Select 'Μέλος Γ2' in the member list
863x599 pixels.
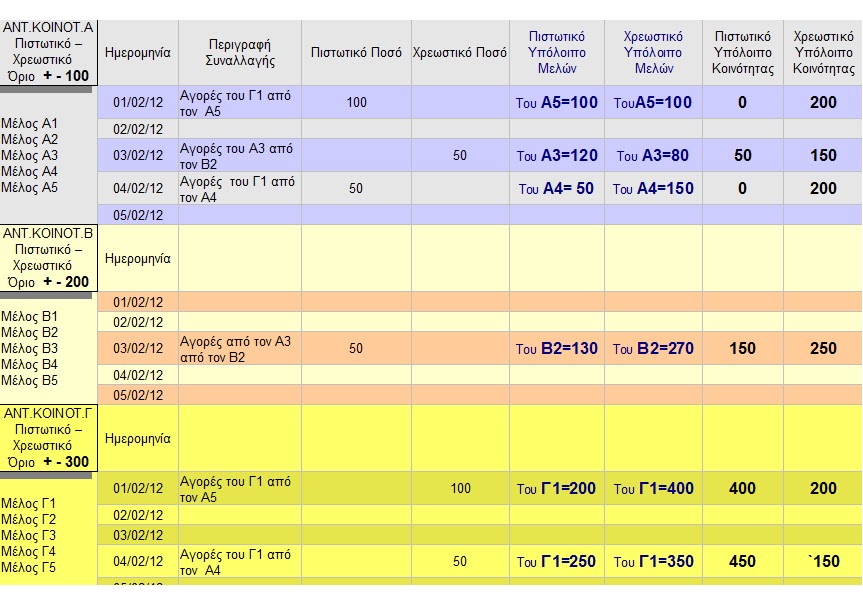click(28, 519)
